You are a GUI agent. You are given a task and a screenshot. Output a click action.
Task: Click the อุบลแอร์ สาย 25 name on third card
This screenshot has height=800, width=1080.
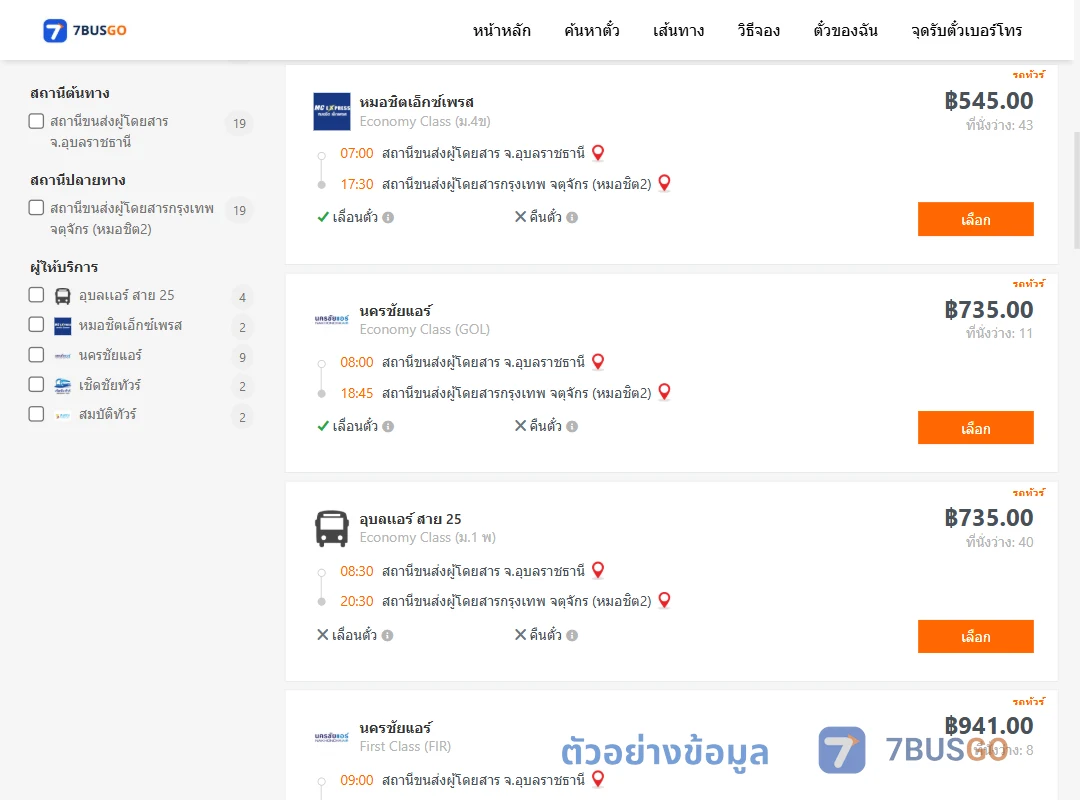411,519
